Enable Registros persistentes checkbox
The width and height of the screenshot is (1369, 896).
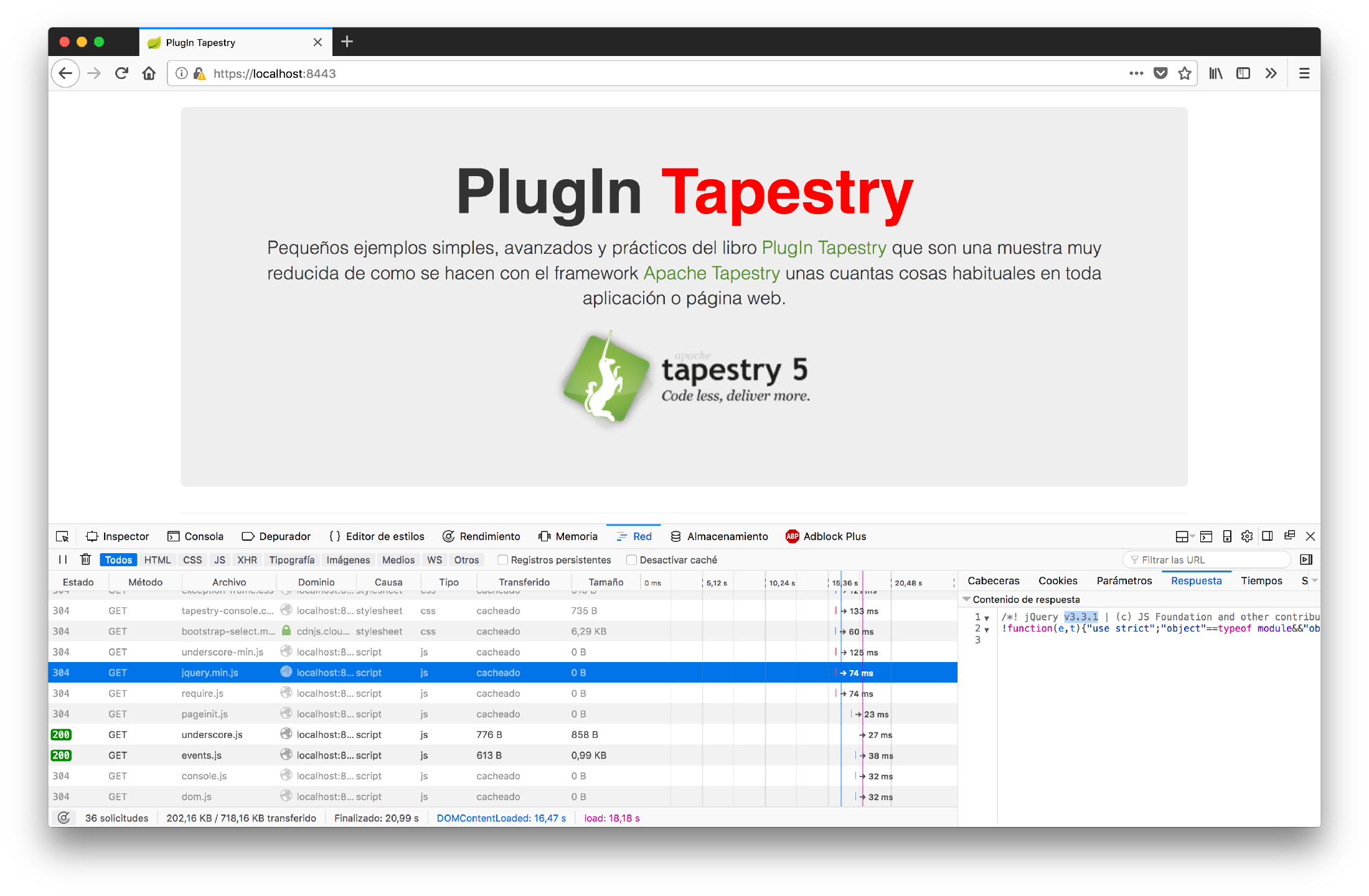coord(503,560)
